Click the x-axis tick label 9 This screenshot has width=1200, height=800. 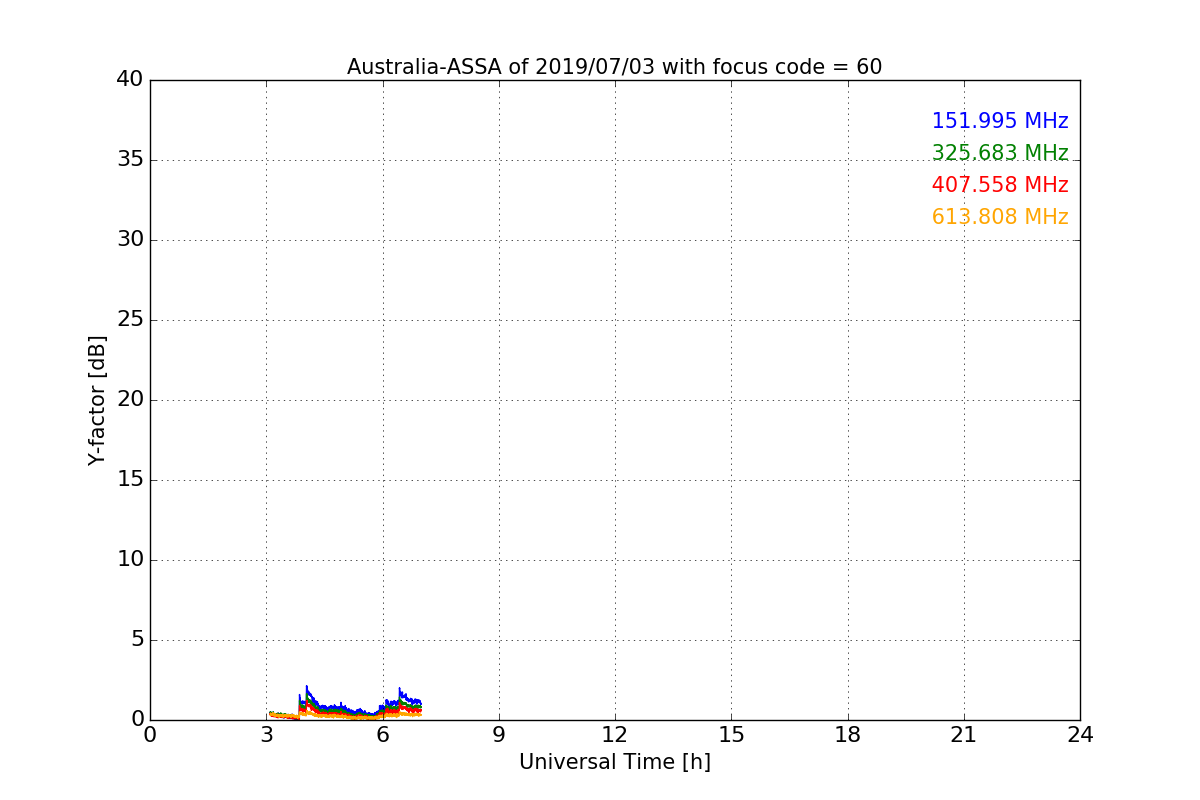[499, 735]
